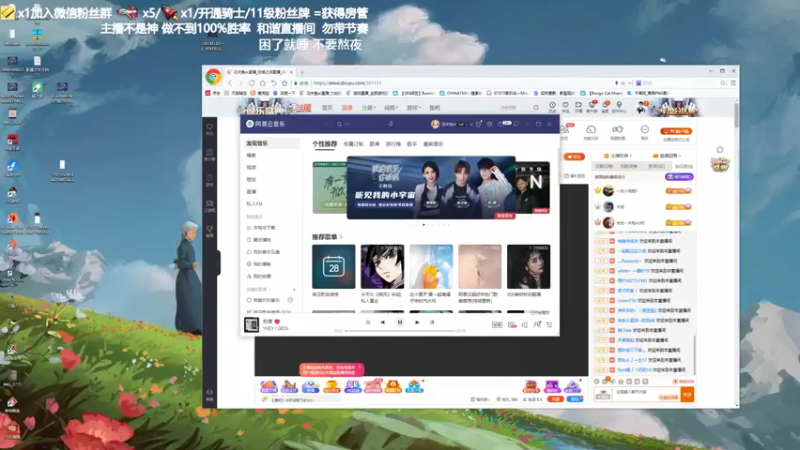Bookmark page with star icon in browser
The width and height of the screenshot is (800, 450).
pos(285,83)
